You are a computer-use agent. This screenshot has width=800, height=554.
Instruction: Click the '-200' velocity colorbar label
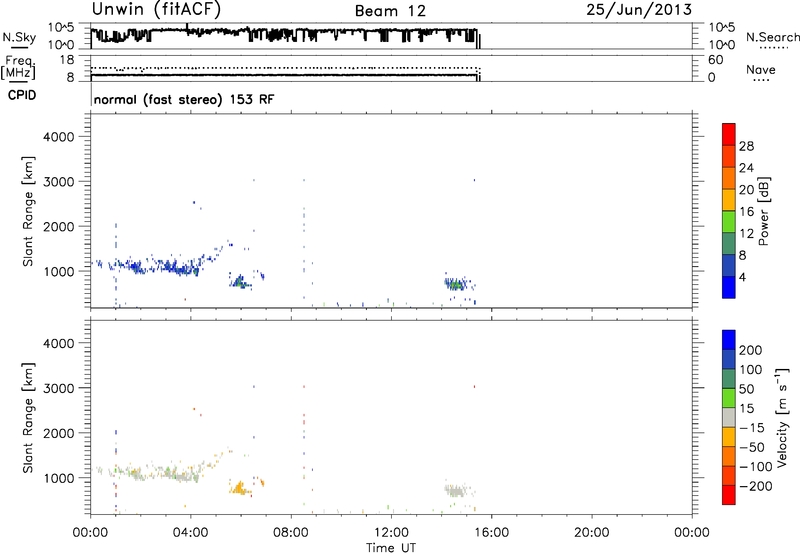756,486
